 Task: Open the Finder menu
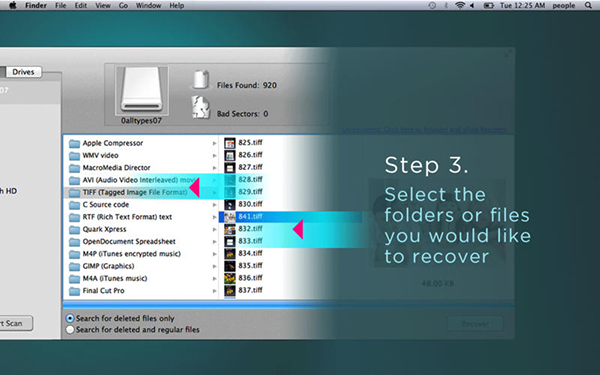(36, 5)
